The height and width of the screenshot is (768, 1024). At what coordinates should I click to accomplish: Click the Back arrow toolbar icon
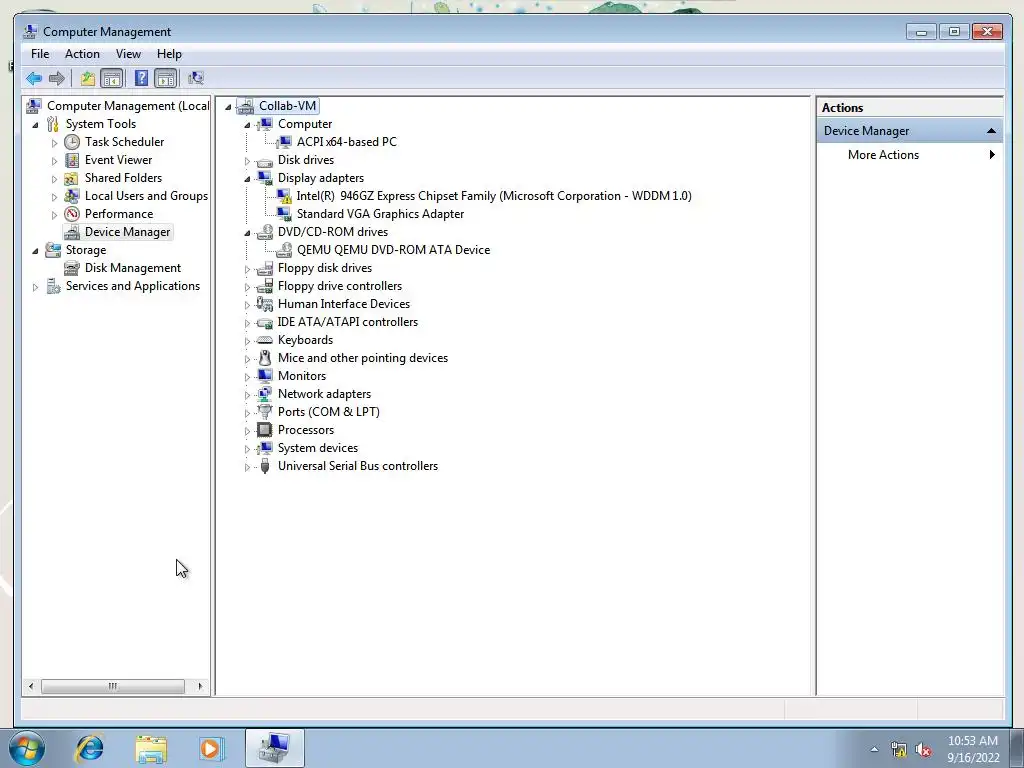click(x=34, y=79)
